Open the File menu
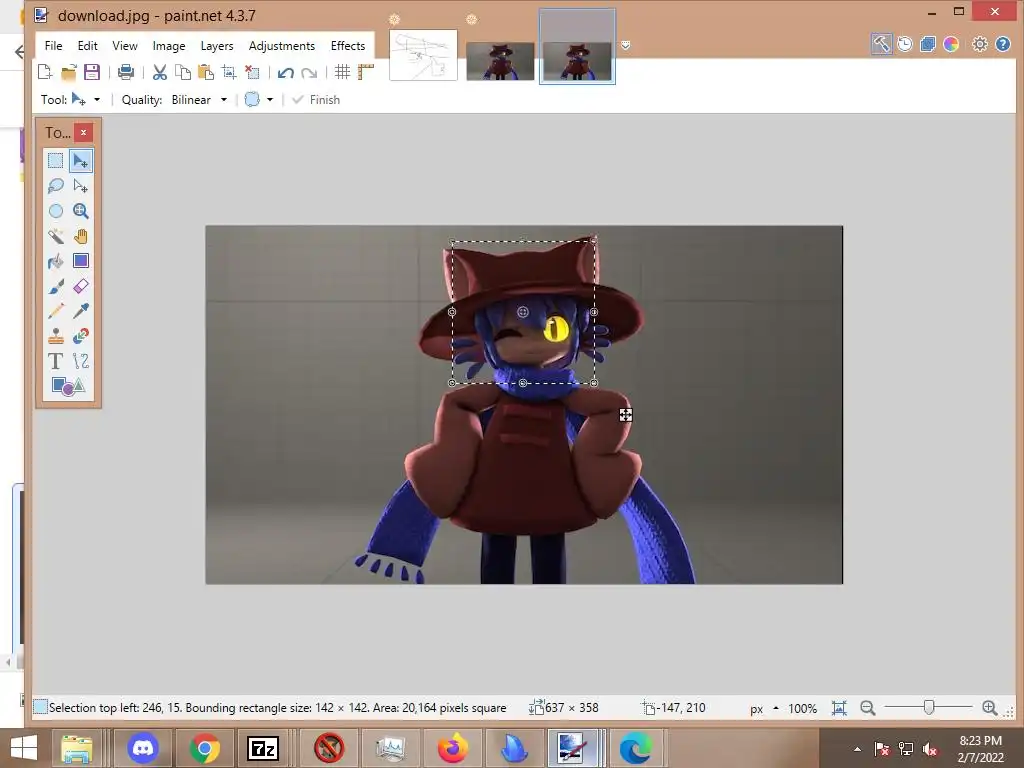Screen dimensions: 1024x768 pos(54,46)
